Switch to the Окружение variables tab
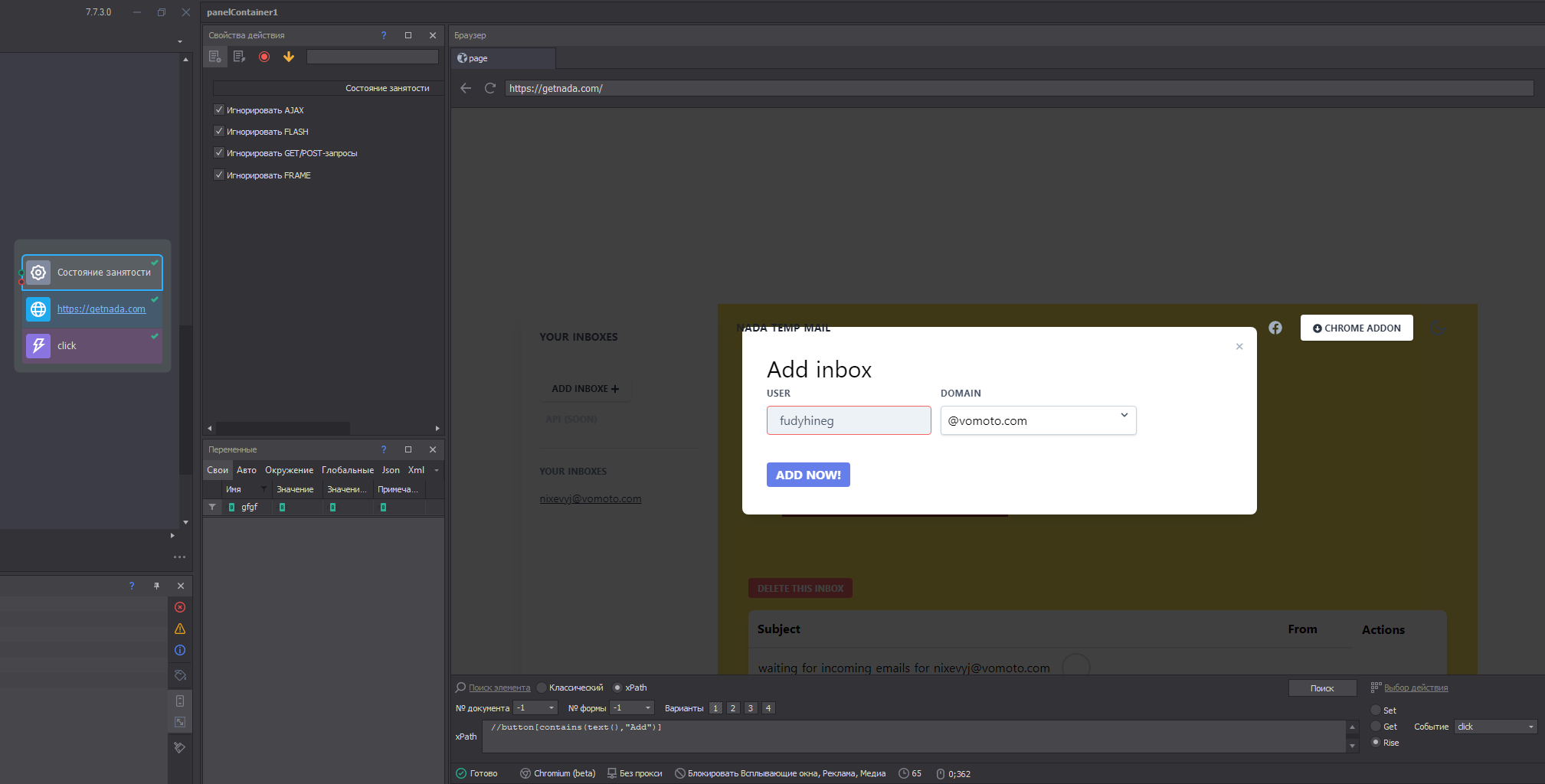This screenshot has height=784, width=1545. click(289, 470)
